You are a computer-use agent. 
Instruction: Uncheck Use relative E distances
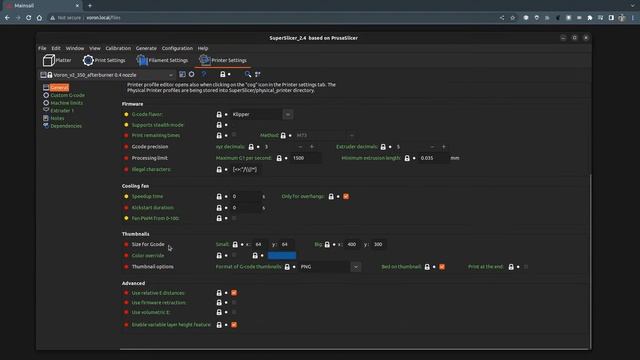(x=234, y=293)
